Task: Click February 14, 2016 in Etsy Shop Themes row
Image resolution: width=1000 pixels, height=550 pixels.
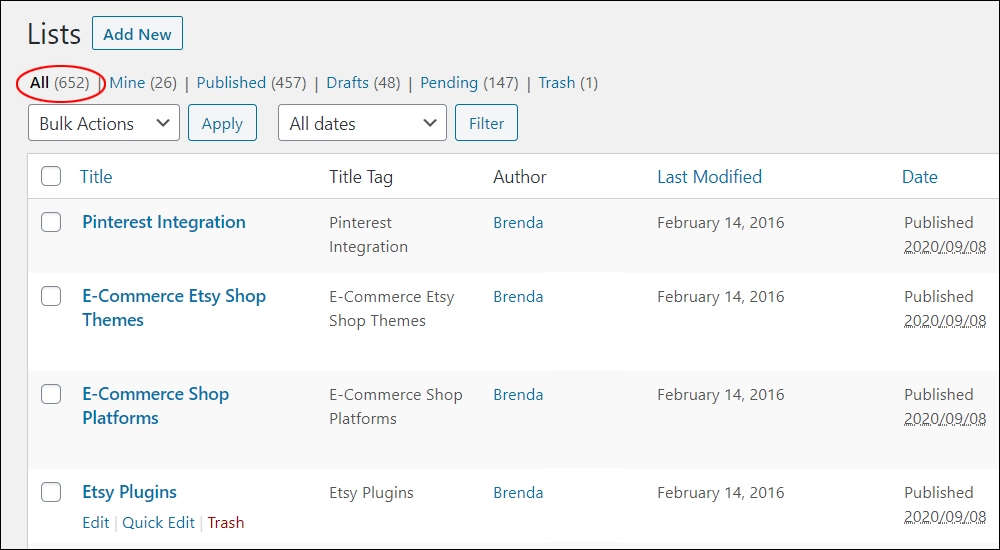Action: click(x=721, y=297)
